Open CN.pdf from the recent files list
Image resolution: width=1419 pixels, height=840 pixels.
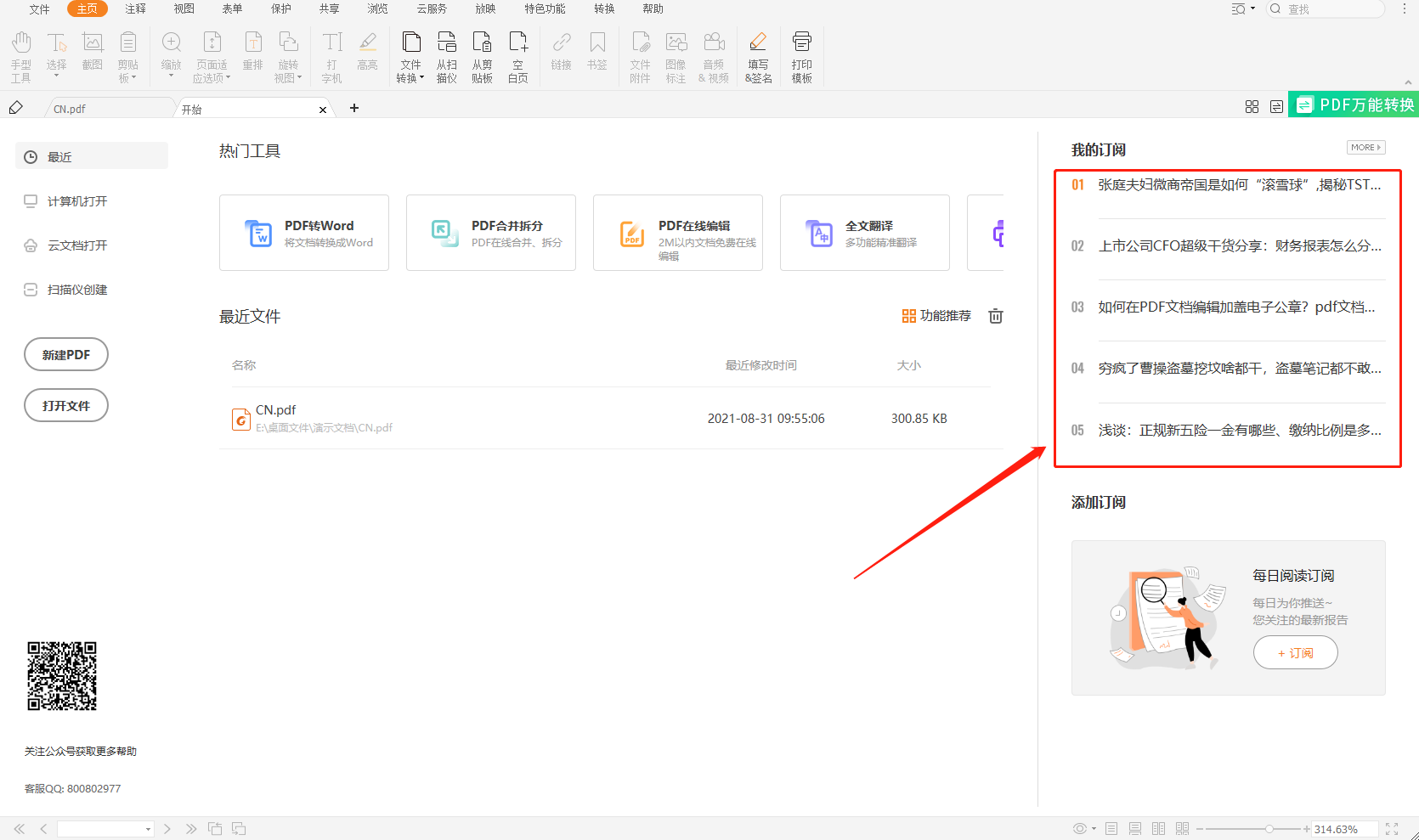coord(276,410)
